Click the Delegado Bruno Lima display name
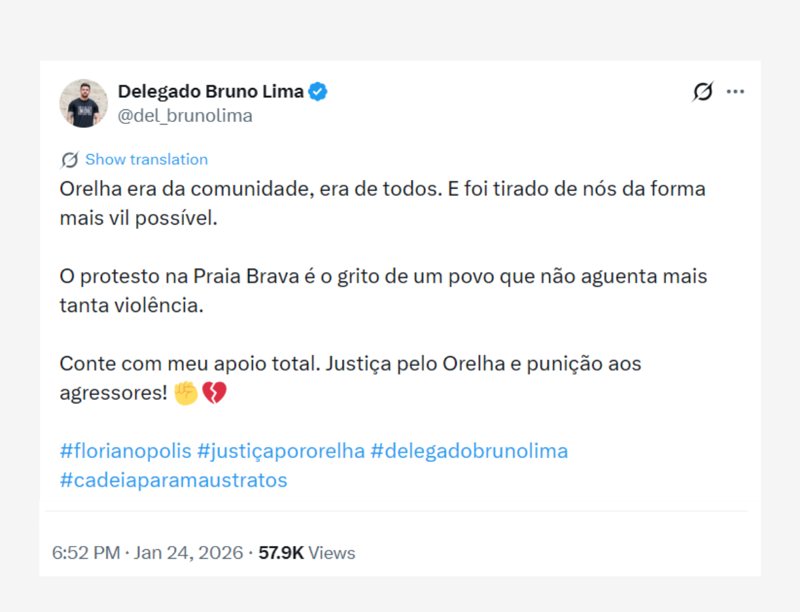The width and height of the screenshot is (800, 612). (x=211, y=90)
